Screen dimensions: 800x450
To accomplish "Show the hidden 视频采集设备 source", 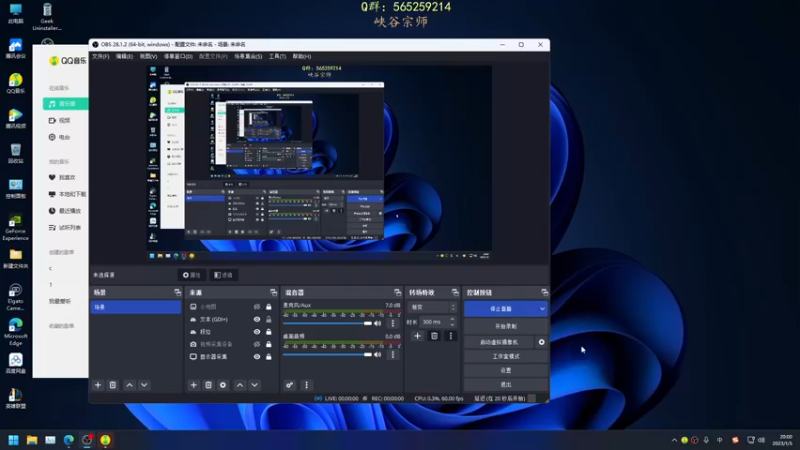I will click(x=257, y=344).
